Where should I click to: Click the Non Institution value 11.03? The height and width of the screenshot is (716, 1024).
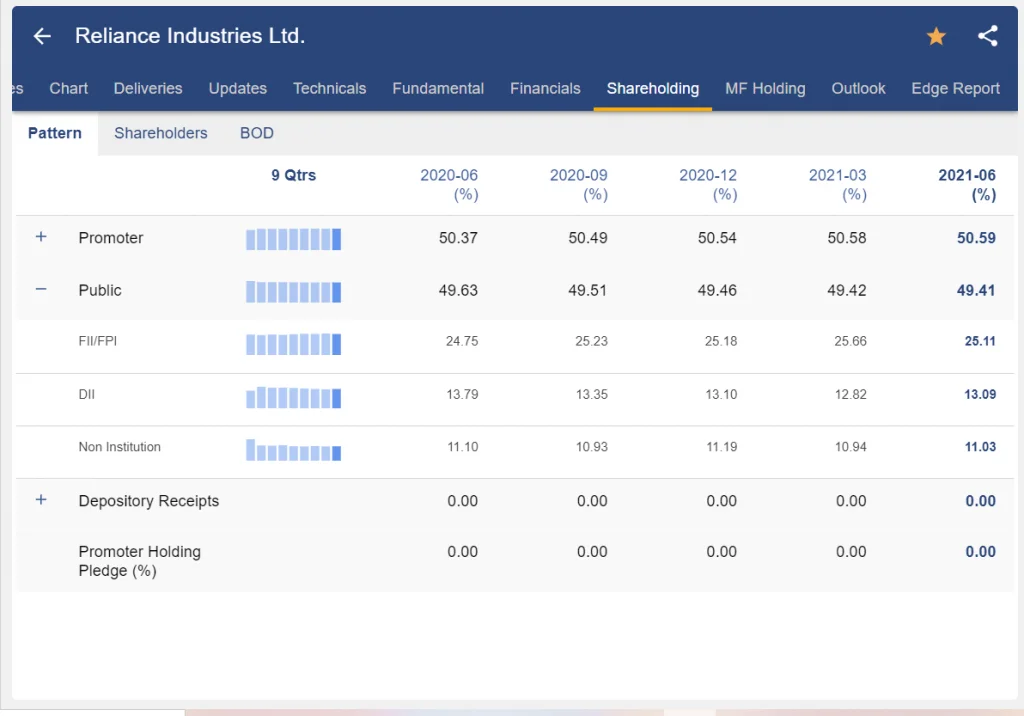coord(980,447)
